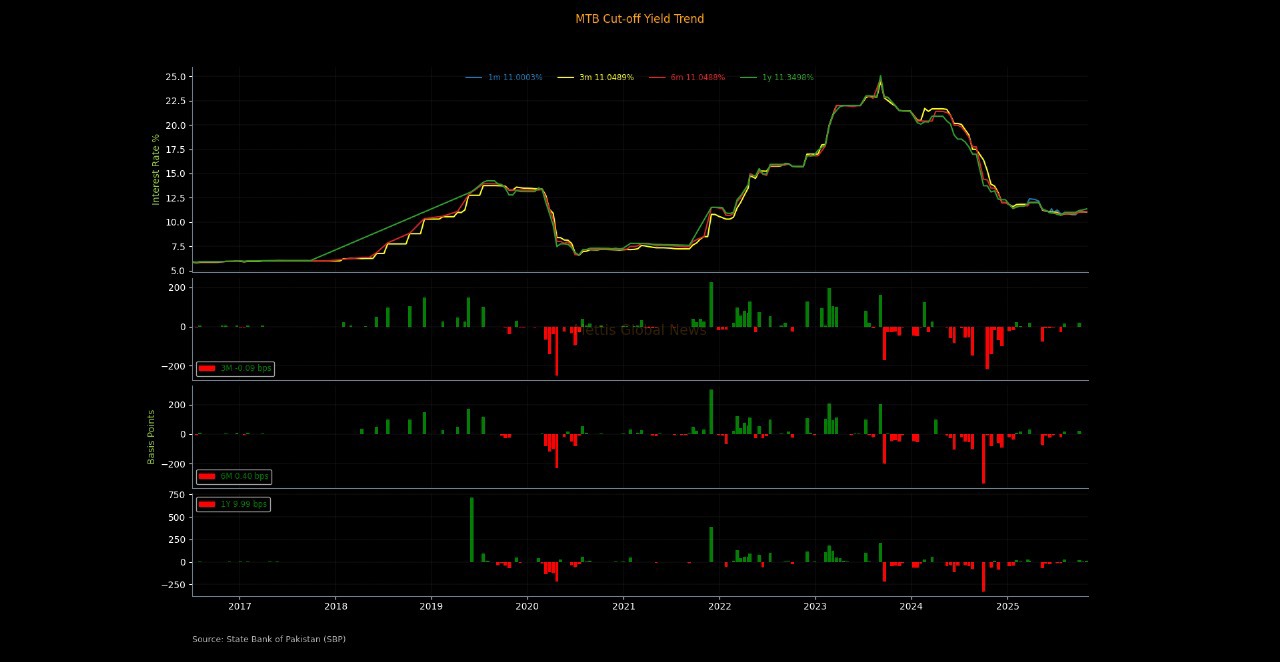The height and width of the screenshot is (662, 1280).
Task: Click the red patch in 1Y bps legend
Action: pyautogui.click(x=207, y=505)
